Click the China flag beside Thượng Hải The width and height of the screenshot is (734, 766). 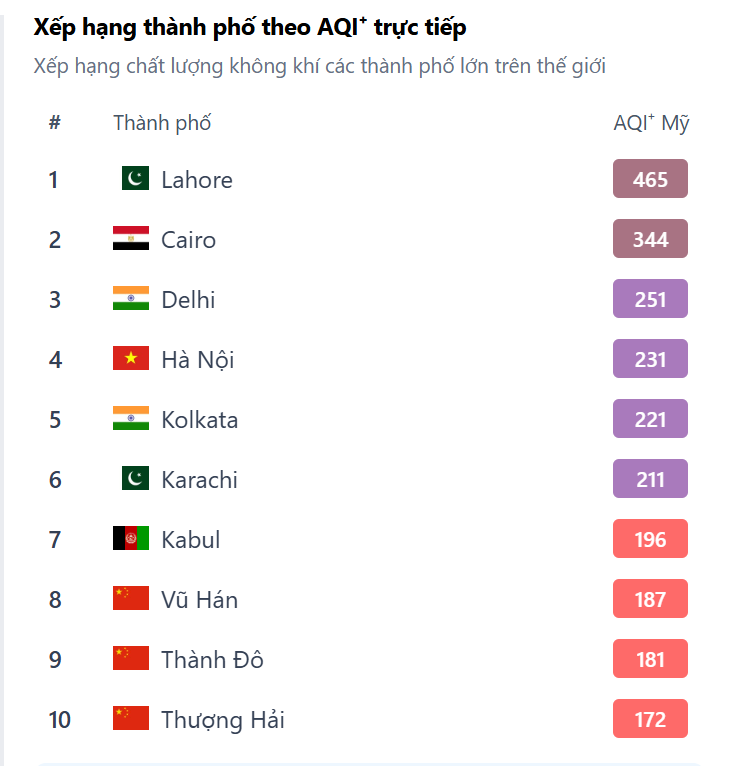click(x=131, y=719)
